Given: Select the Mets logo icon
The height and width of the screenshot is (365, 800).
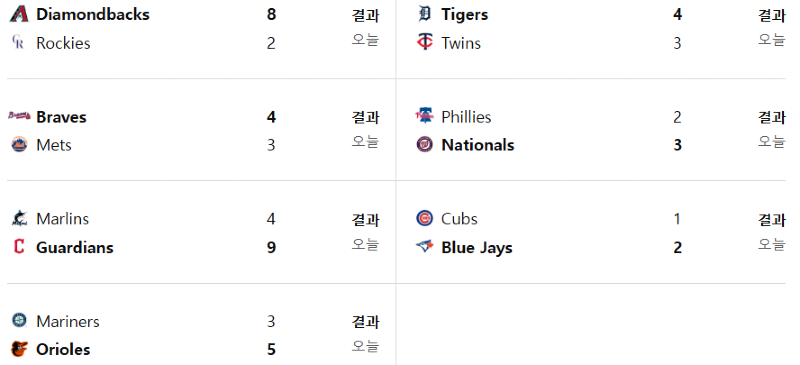Looking at the screenshot, I should click(19, 144).
